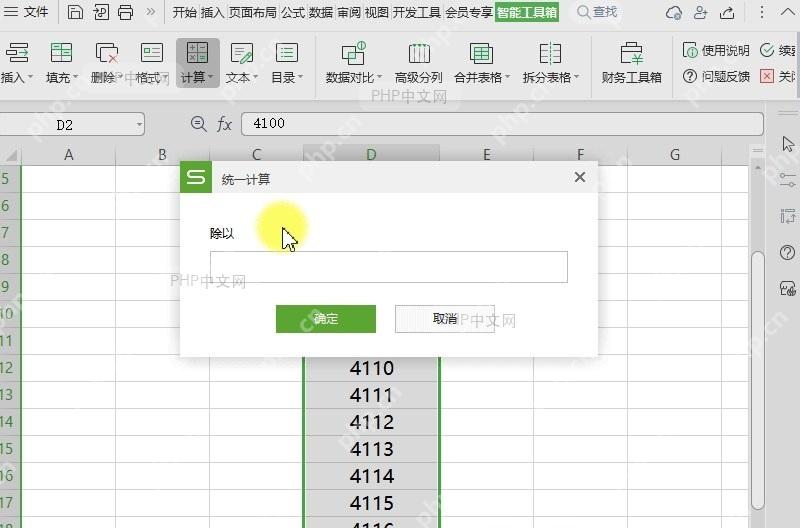Click cell containing 4111
Screen dimensions: 800x528
371,395
